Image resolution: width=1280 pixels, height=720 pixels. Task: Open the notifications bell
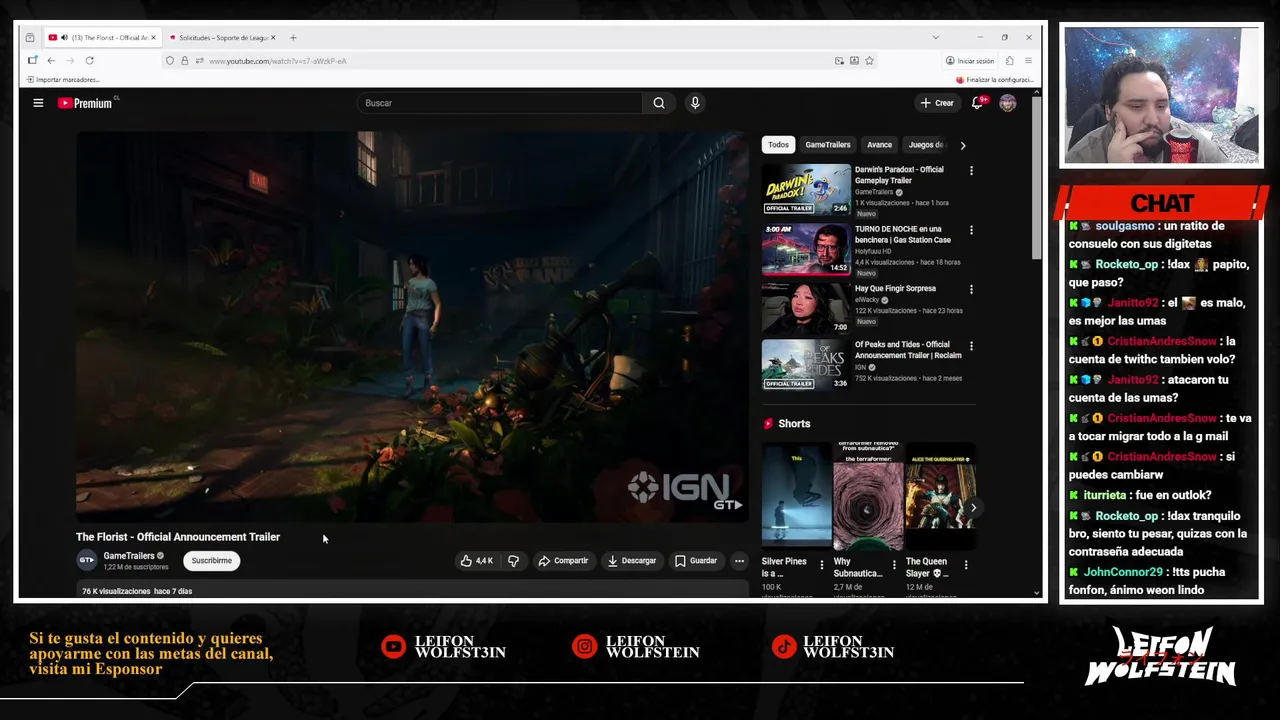(978, 103)
